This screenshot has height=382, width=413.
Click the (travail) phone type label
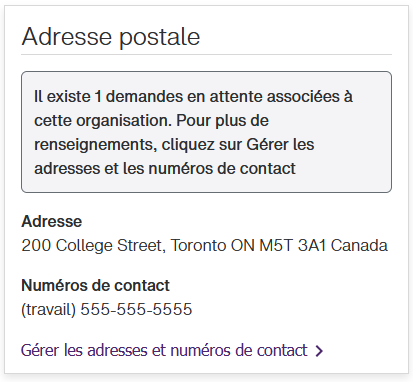(49, 309)
